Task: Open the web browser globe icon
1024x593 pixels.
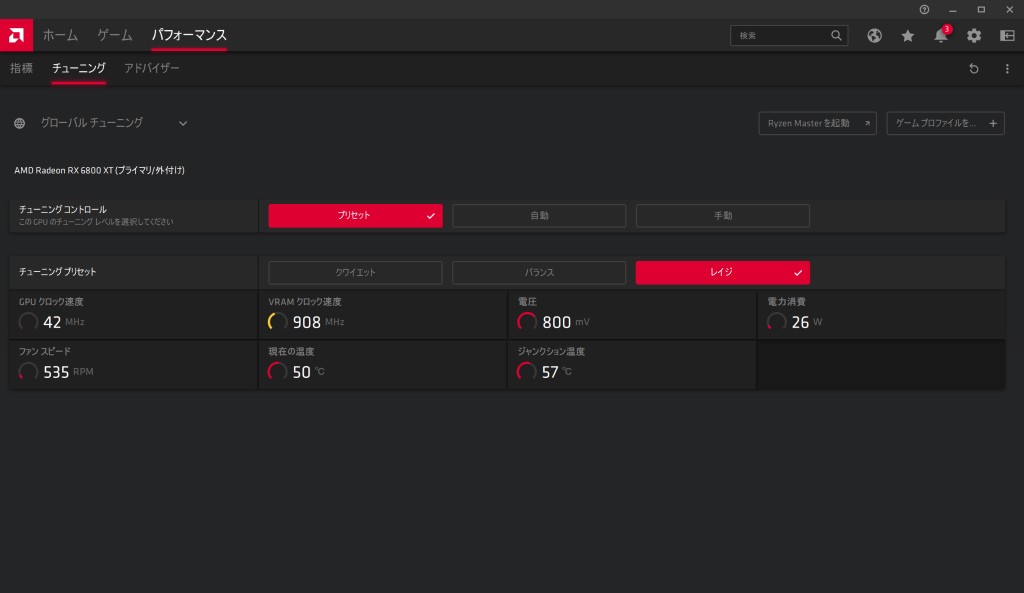Action: tap(874, 35)
